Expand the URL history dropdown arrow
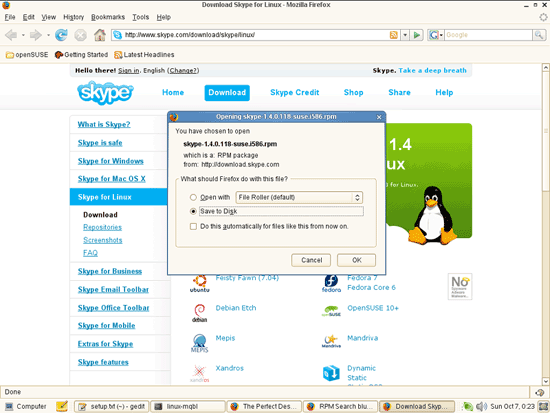 [x=405, y=35]
